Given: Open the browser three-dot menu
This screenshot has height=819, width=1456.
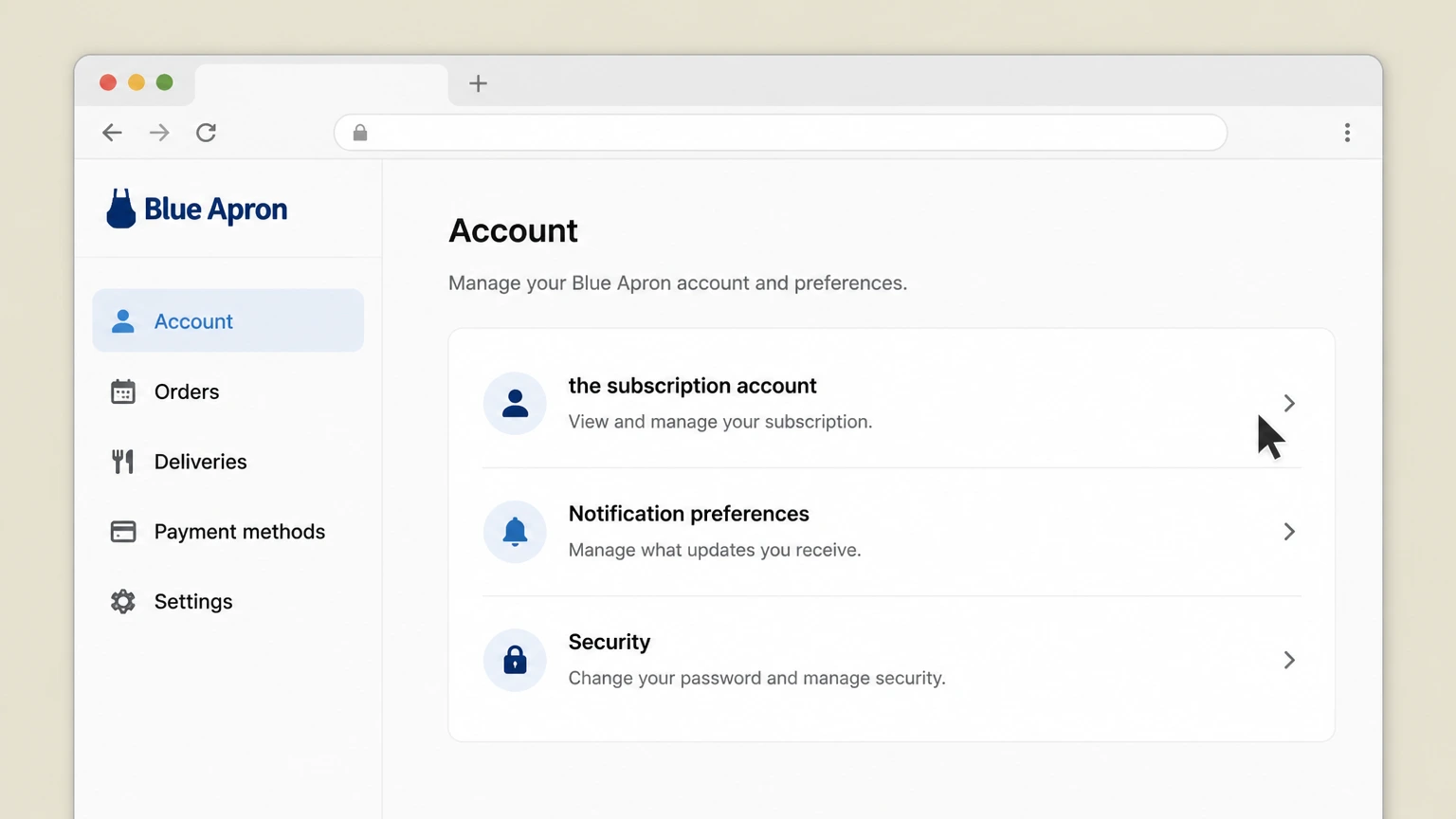Looking at the screenshot, I should [1347, 133].
